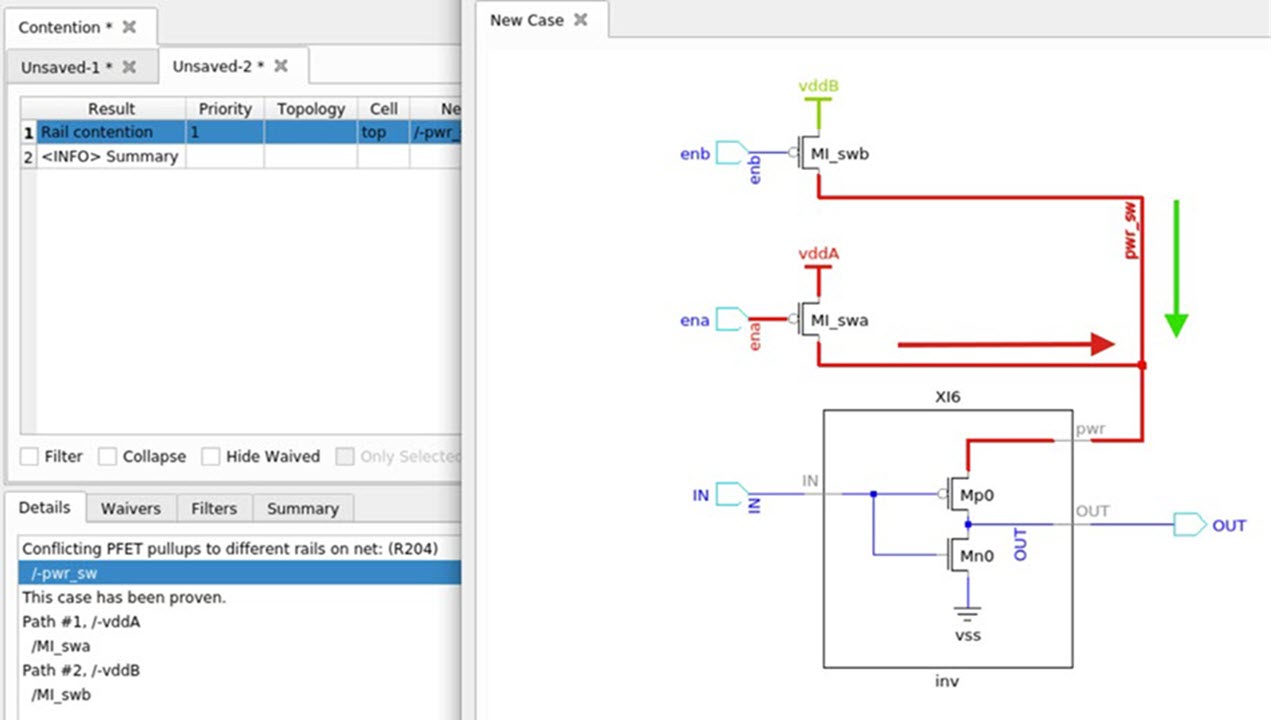The width and height of the screenshot is (1280, 720).
Task: Click the 'top' cell value
Action: pos(383,132)
